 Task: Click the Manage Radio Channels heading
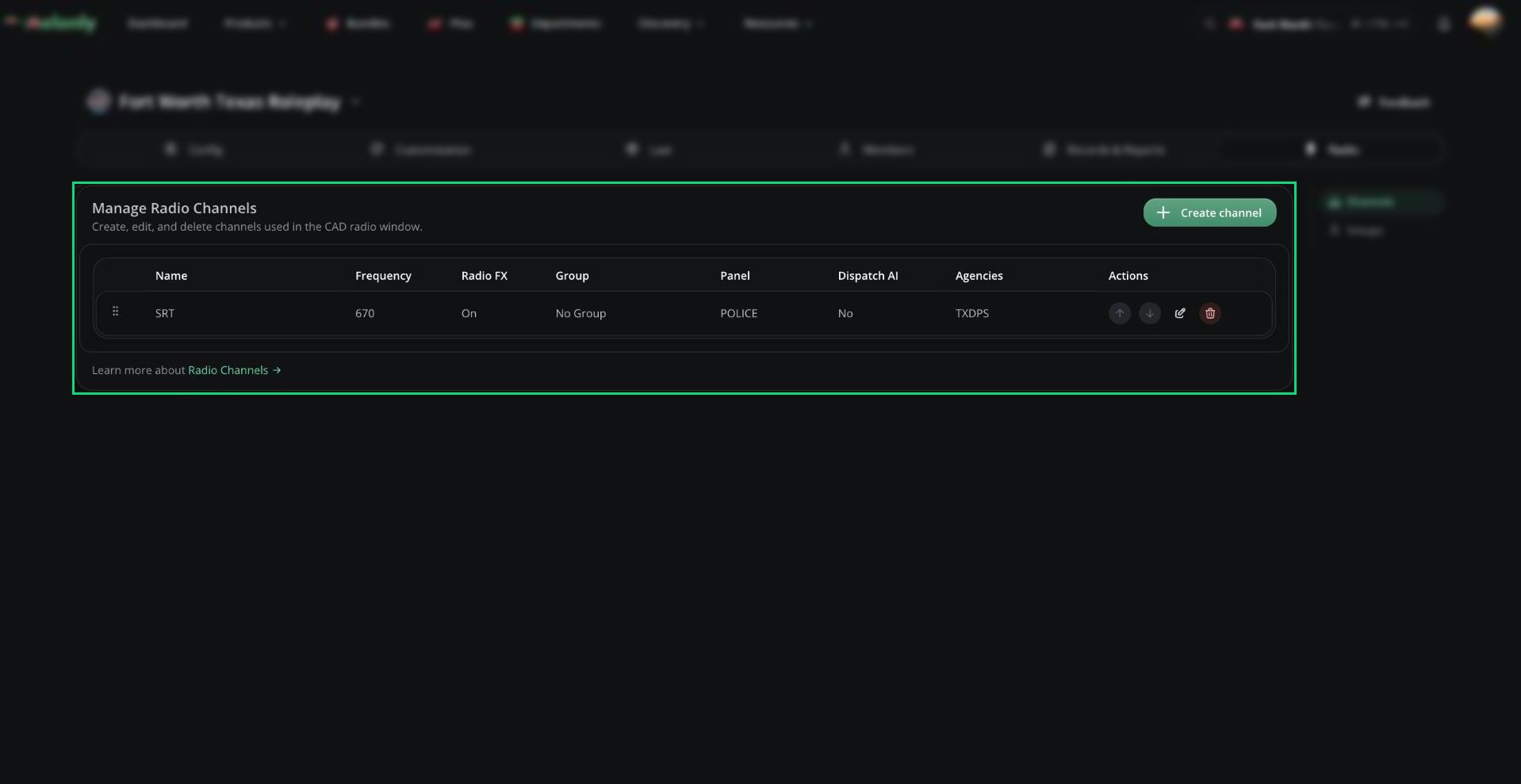[x=174, y=208]
